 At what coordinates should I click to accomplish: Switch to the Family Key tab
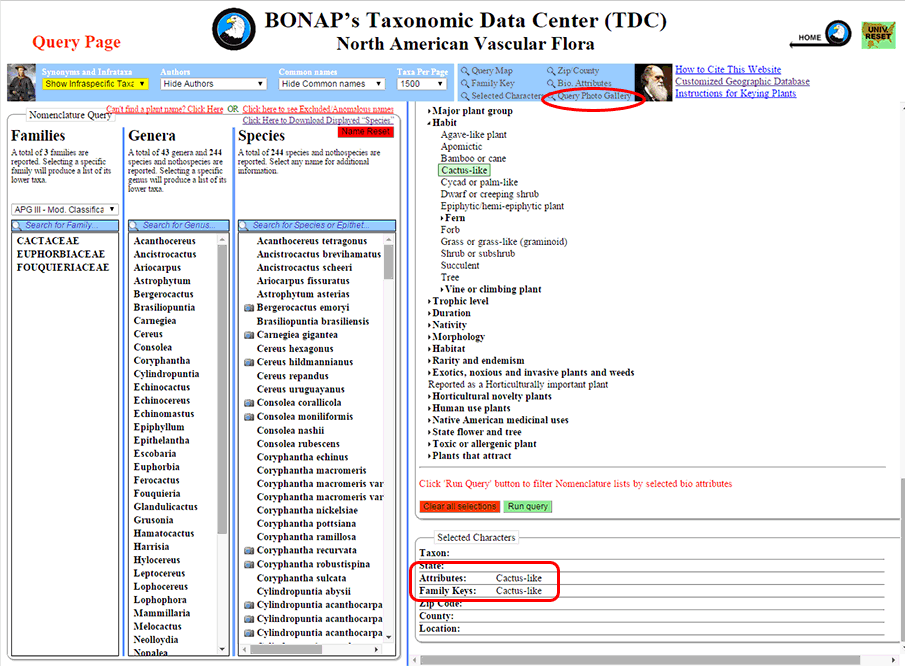coord(492,84)
